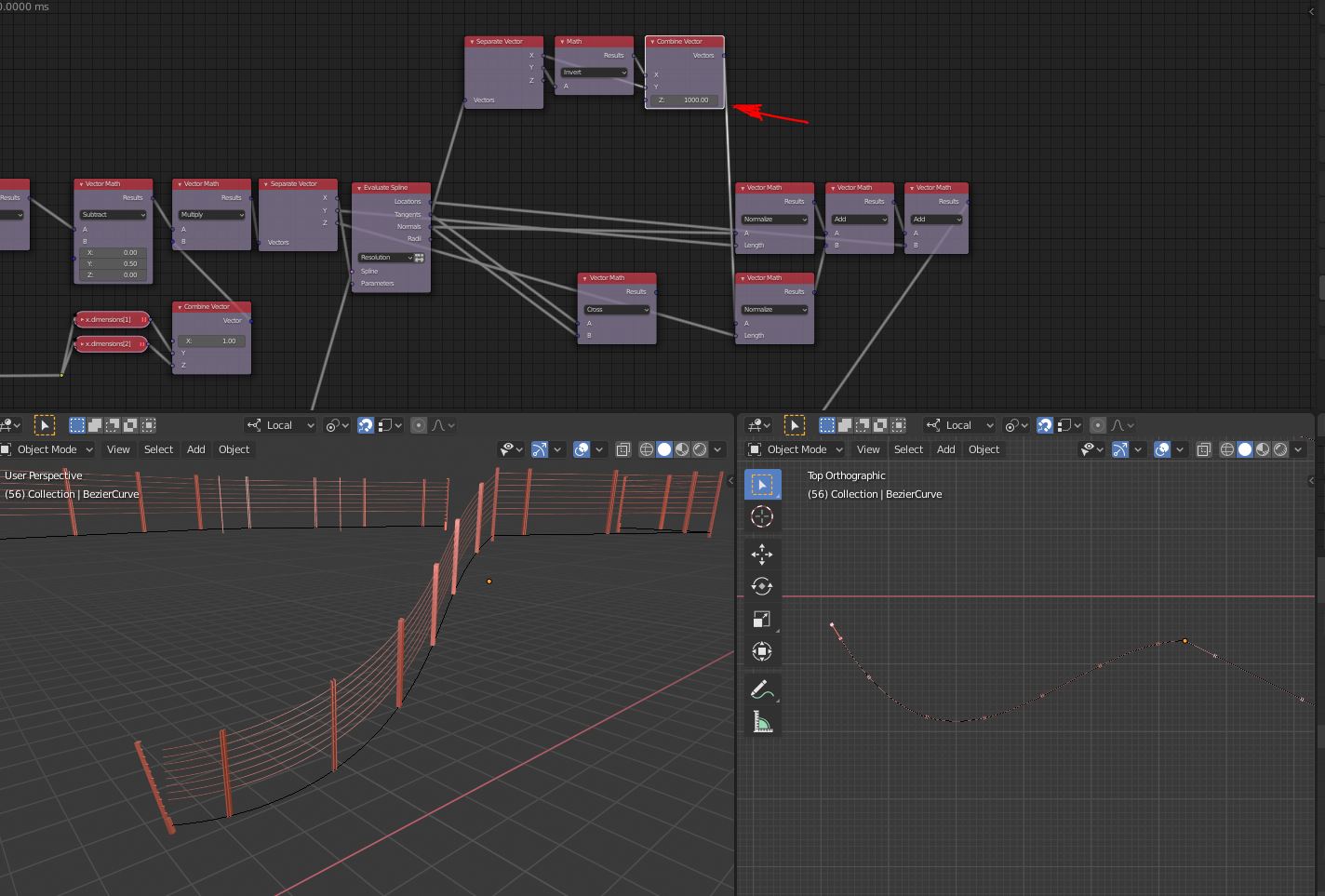Expand the x.dimensions[2] node
Screen dimensions: 1325x896
tap(82, 344)
